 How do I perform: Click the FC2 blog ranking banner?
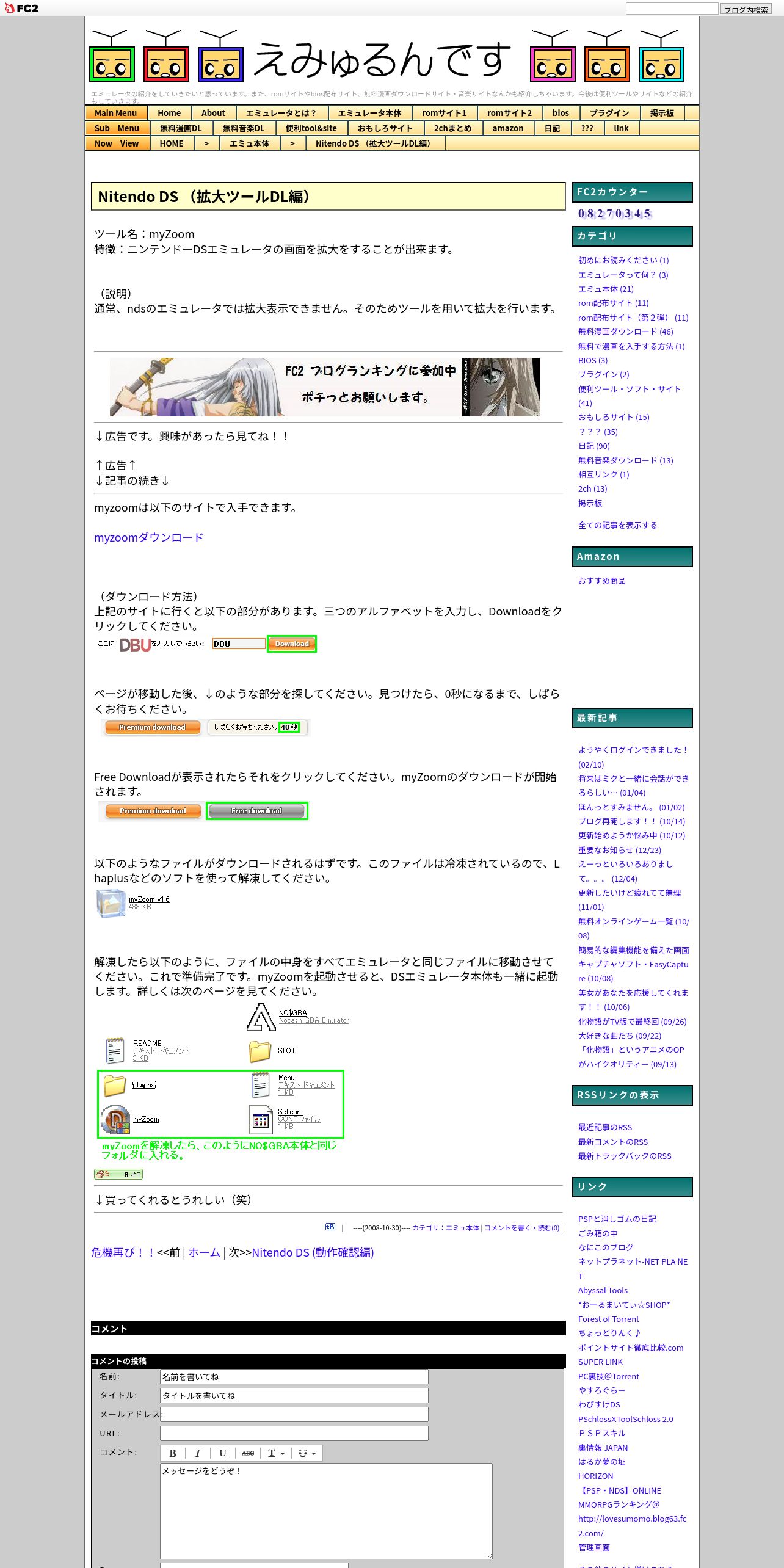click(x=325, y=387)
